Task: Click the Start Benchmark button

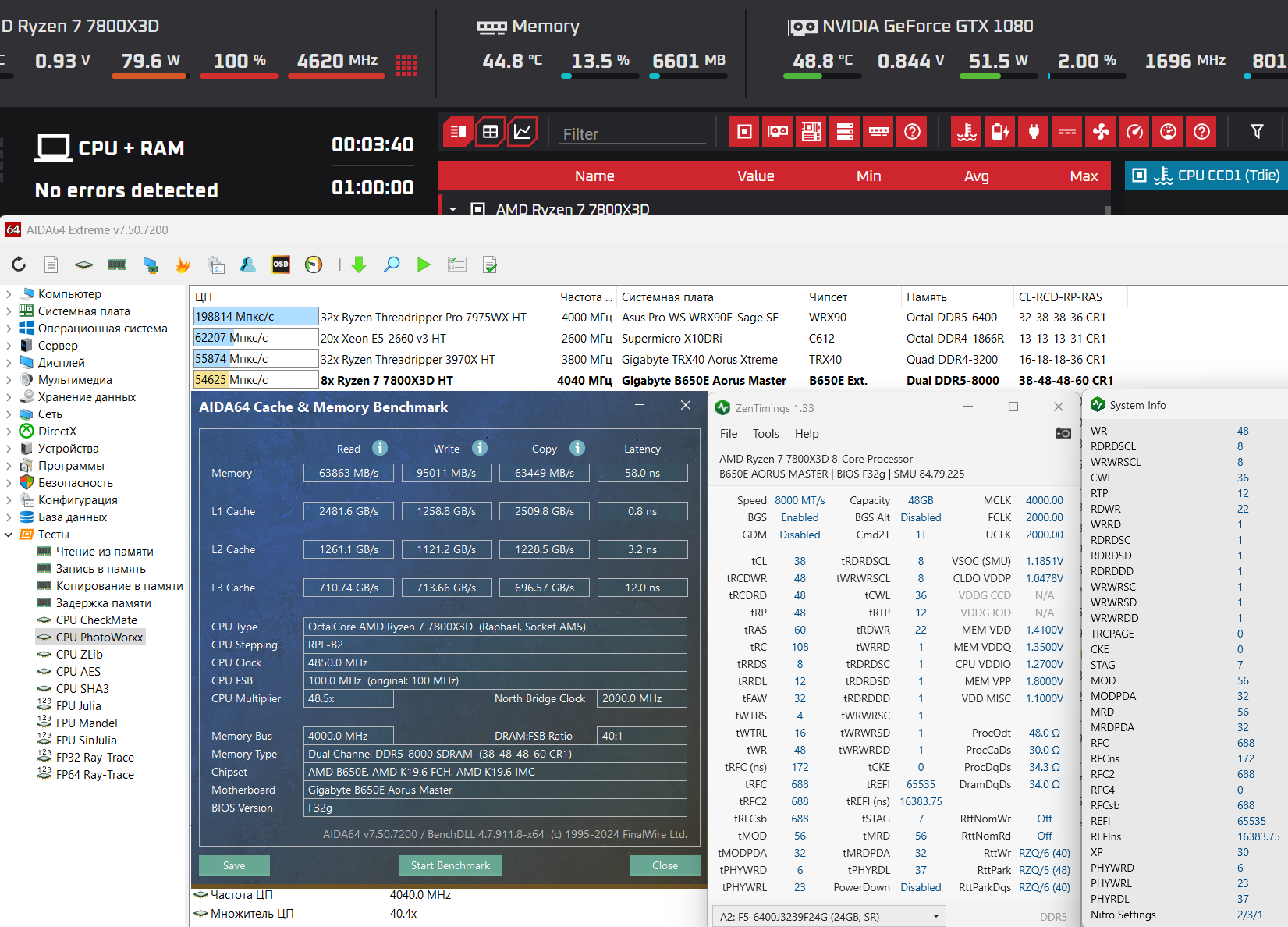Action: [x=450, y=865]
